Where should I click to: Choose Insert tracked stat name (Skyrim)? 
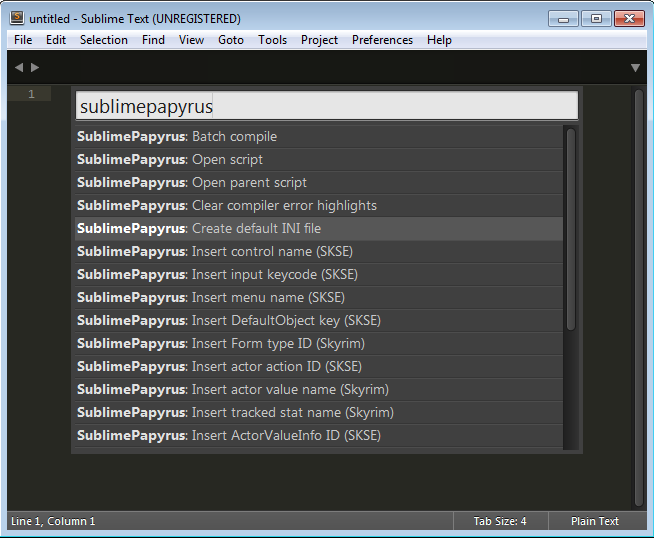pyautogui.click(x=319, y=412)
